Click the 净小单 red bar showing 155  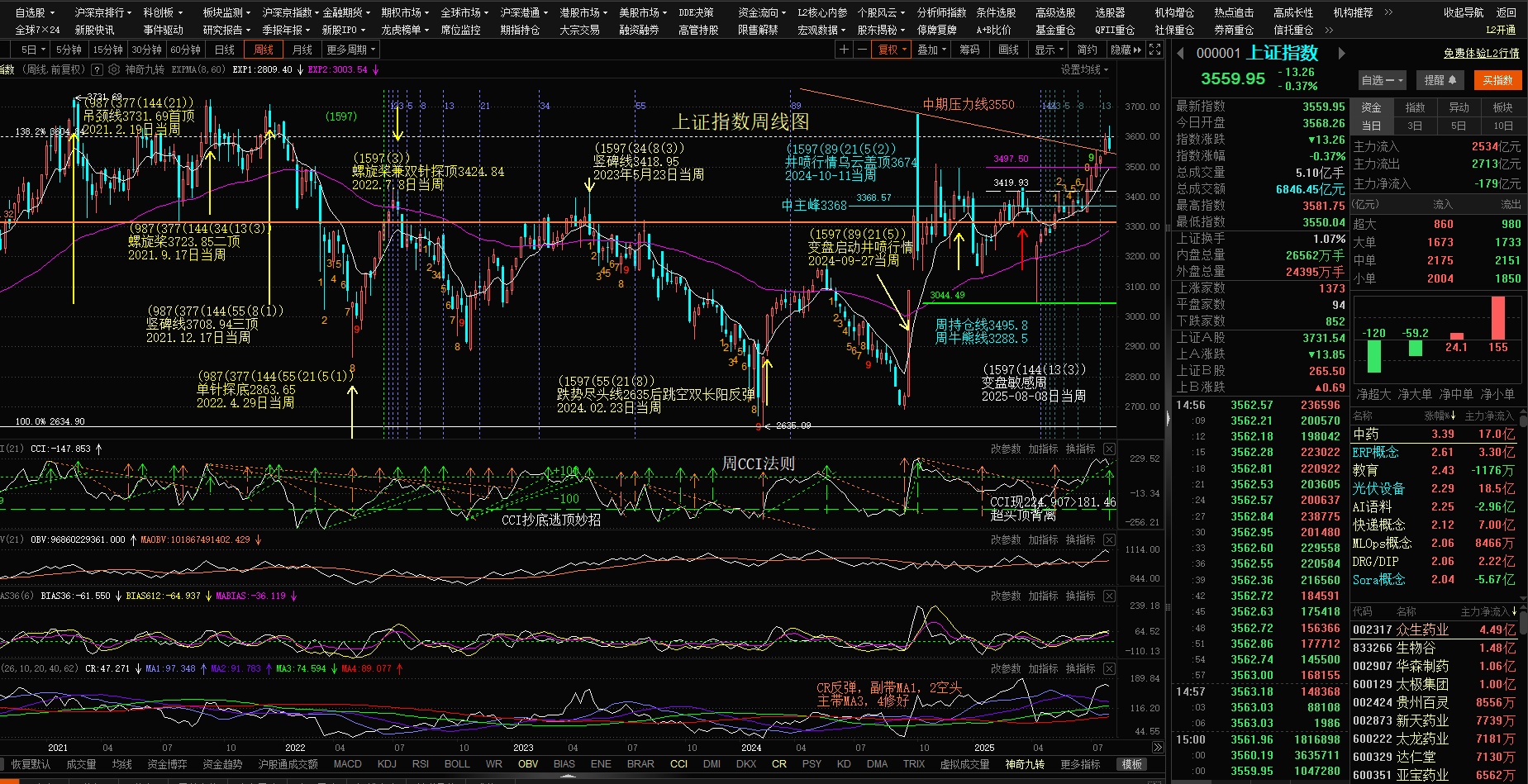tap(1497, 318)
